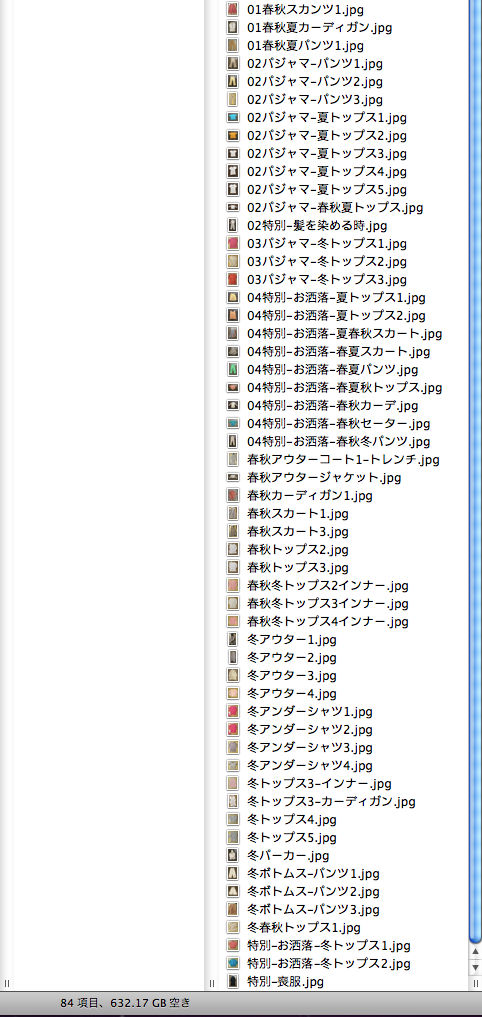Click the icon of 冬アンダーシャツ3.jpg
This screenshot has height=1017, width=482.
[x=233, y=748]
